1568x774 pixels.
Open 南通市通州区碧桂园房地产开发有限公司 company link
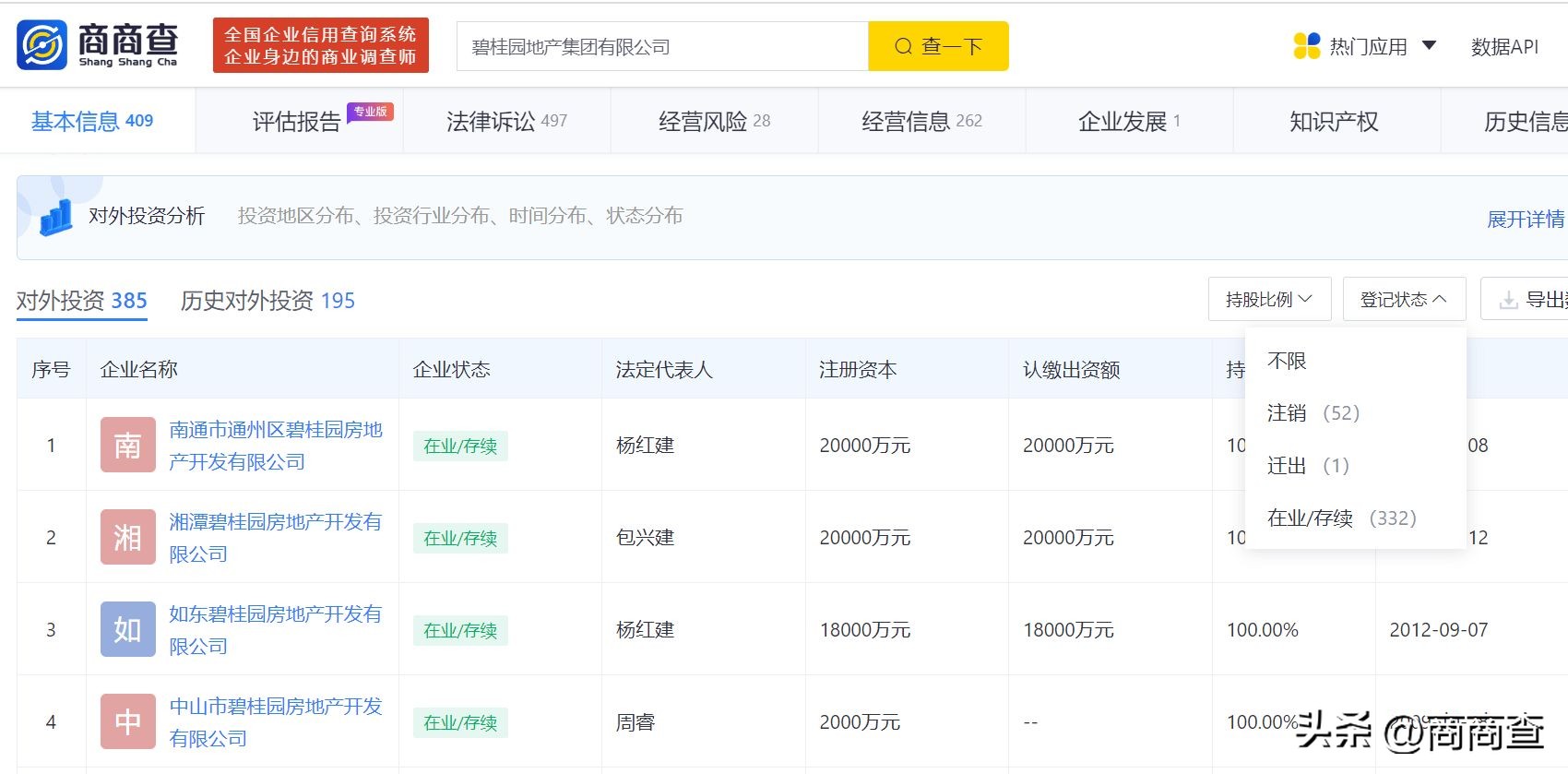[276, 445]
